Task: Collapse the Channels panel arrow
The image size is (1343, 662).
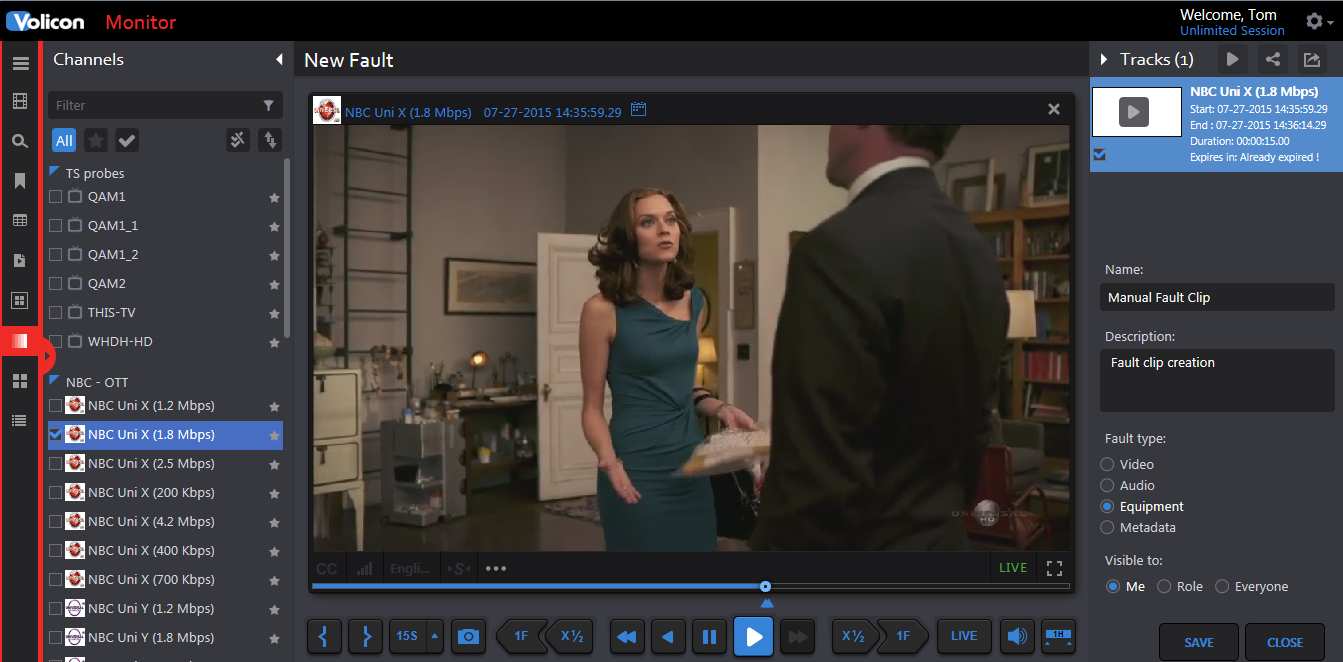Action: (279, 60)
